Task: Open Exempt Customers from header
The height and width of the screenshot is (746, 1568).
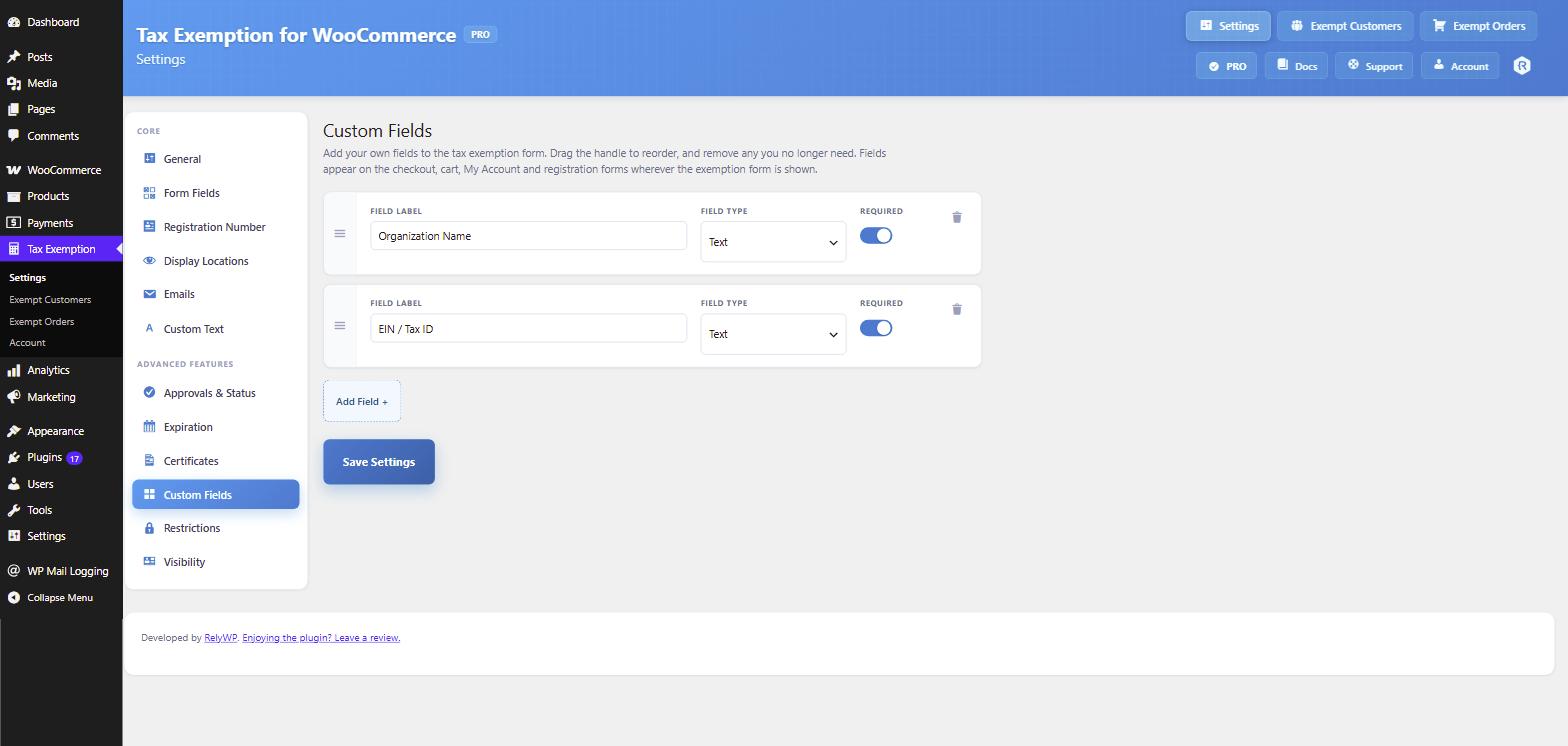Action: point(1345,26)
